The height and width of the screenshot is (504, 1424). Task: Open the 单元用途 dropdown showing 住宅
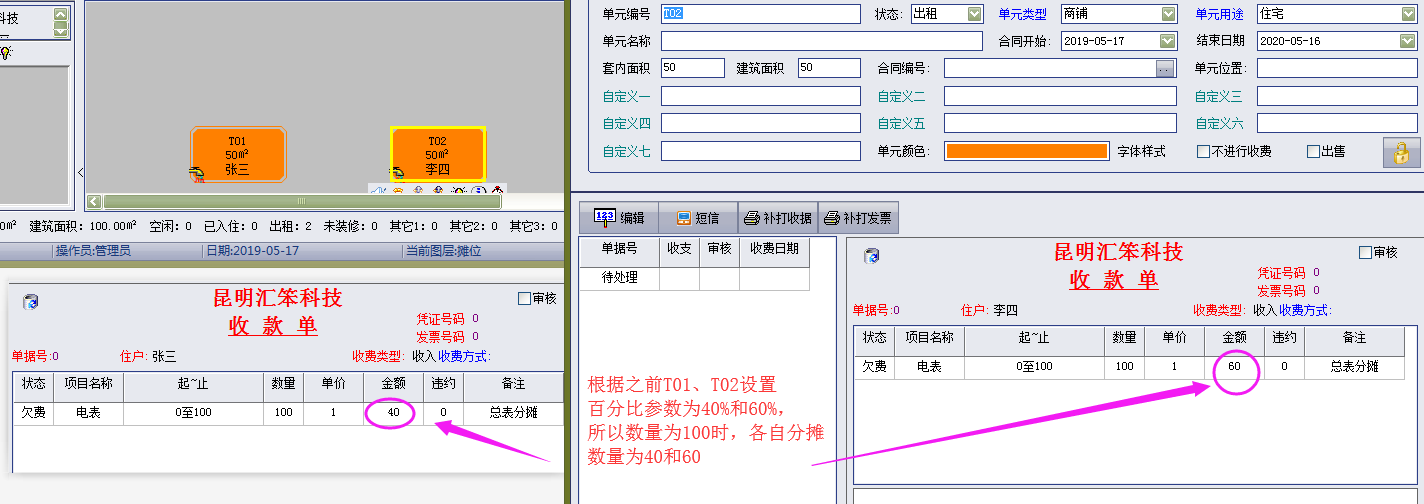click(x=1408, y=14)
